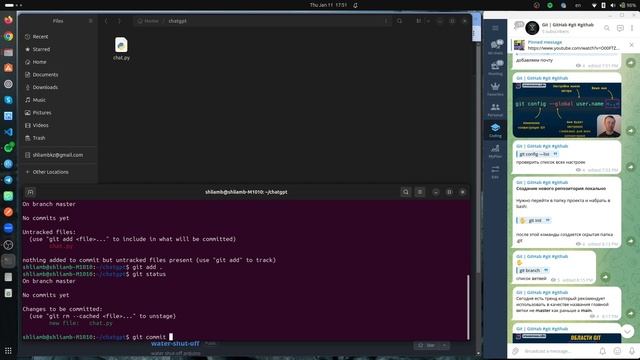Open the Telegram channel more options menu
The height and width of the screenshot is (360, 640).
[x=632, y=28]
